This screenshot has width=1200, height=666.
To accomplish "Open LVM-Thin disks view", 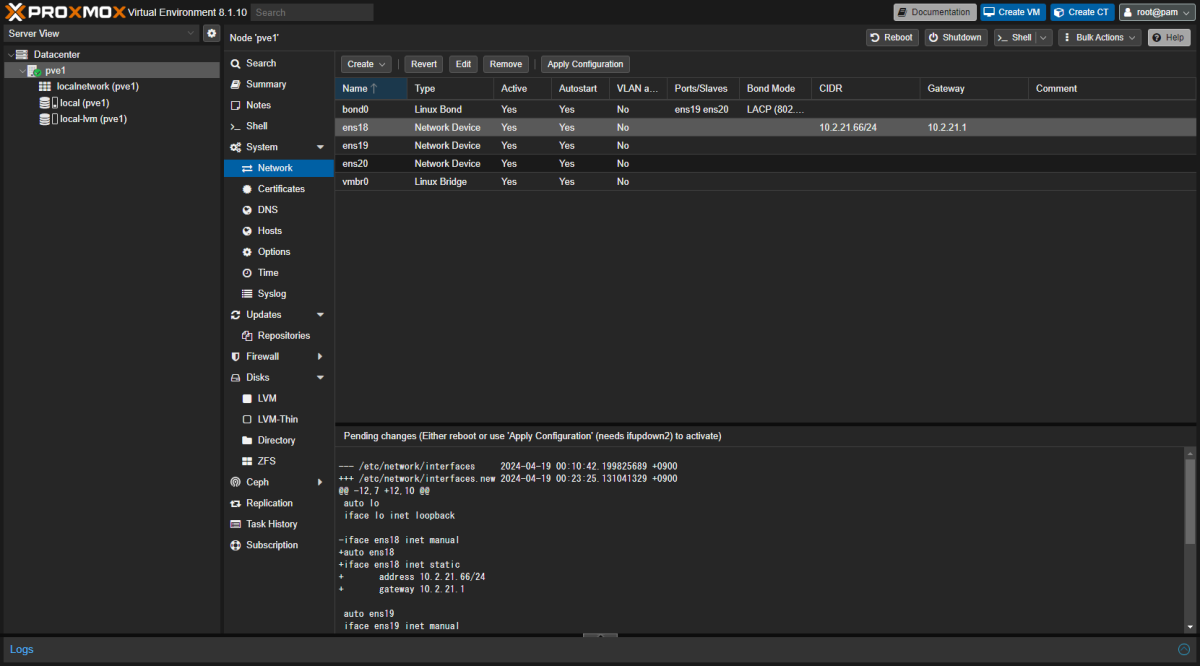I will pyautogui.click(x=278, y=420).
